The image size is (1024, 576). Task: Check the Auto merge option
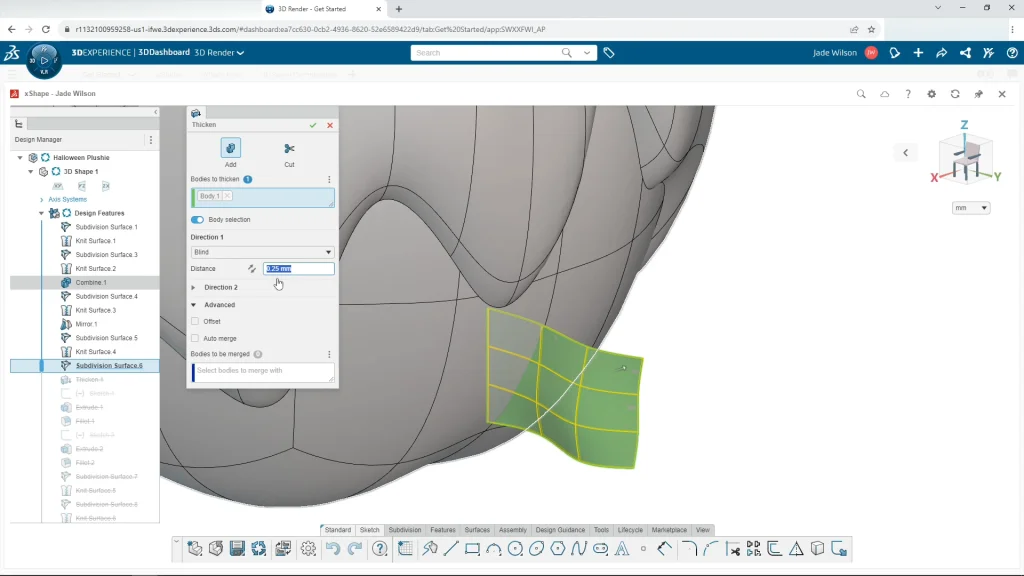195,338
